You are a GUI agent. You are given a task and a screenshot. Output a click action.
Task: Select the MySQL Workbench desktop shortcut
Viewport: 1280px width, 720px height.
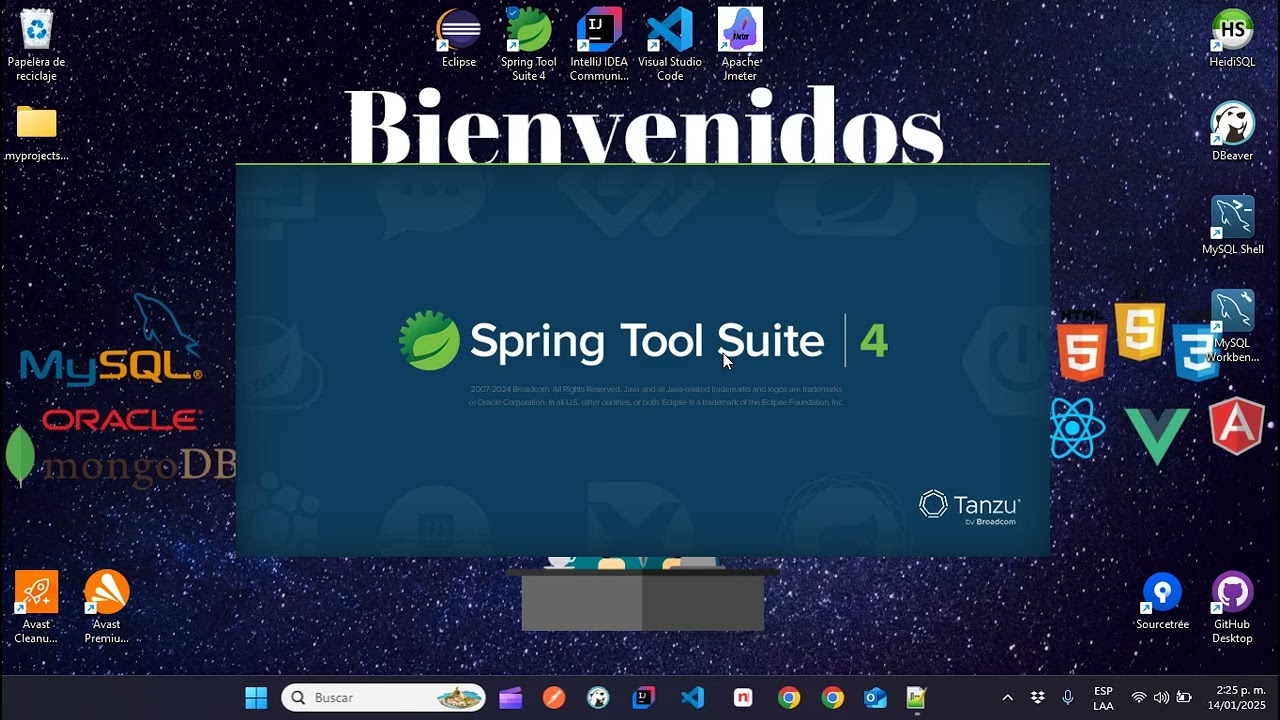point(1232,327)
